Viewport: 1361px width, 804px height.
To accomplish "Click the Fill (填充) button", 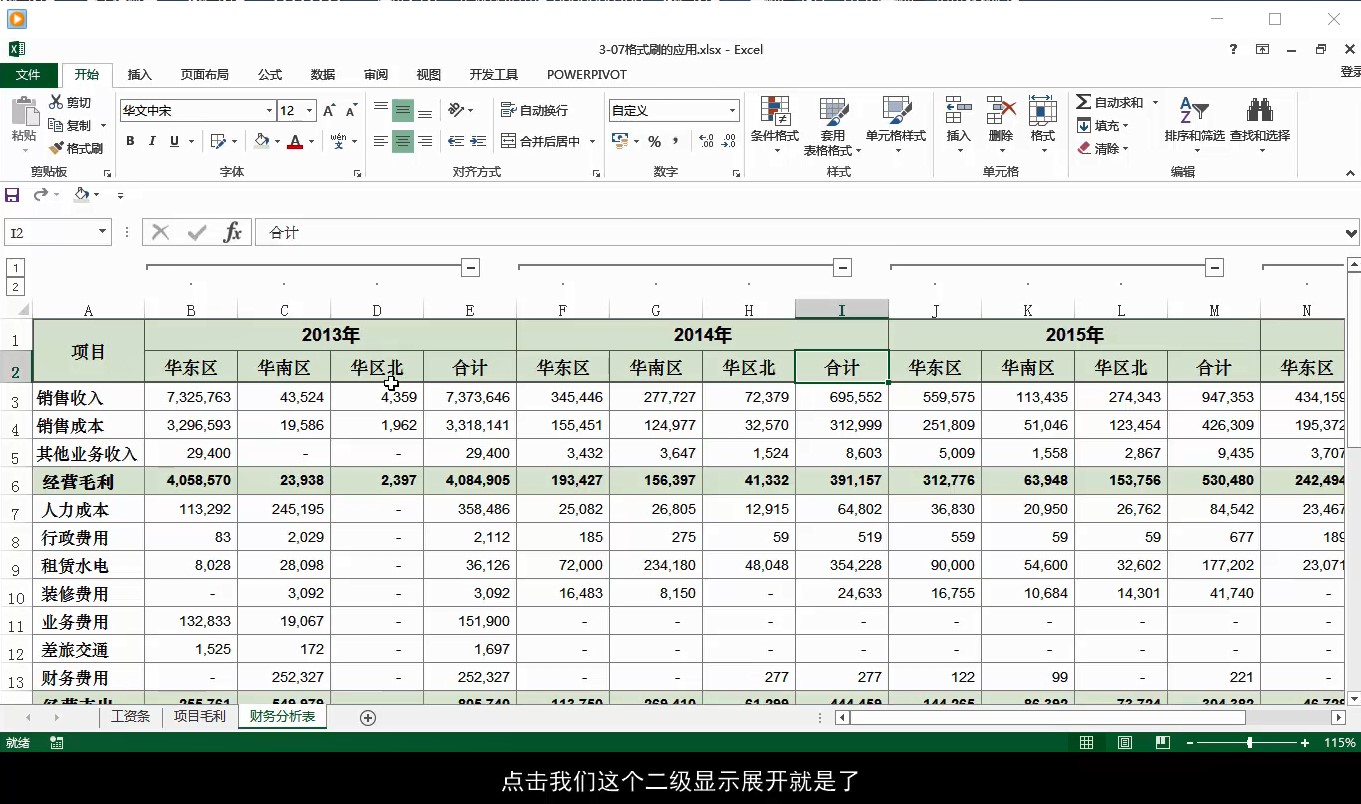I will [1103, 125].
